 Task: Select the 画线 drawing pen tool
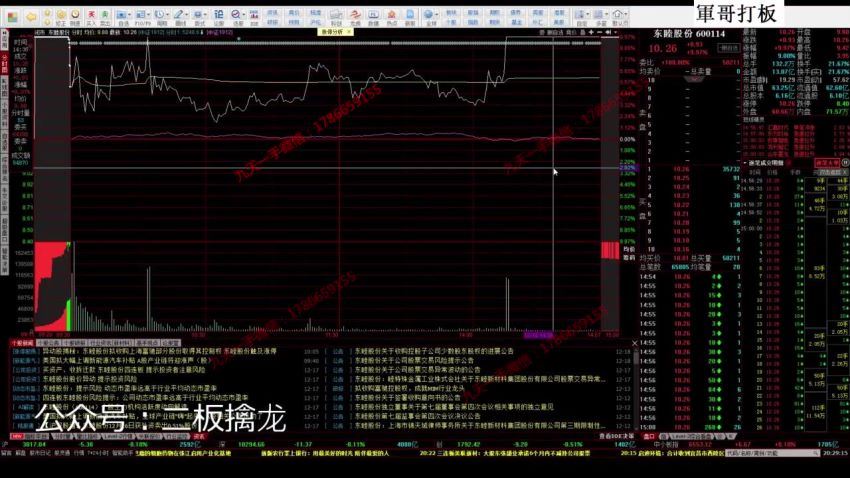tap(178, 15)
